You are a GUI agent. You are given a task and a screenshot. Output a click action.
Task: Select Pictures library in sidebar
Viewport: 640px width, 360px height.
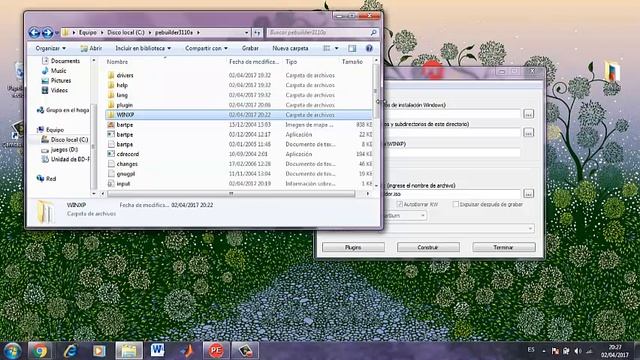pyautogui.click(x=60, y=80)
